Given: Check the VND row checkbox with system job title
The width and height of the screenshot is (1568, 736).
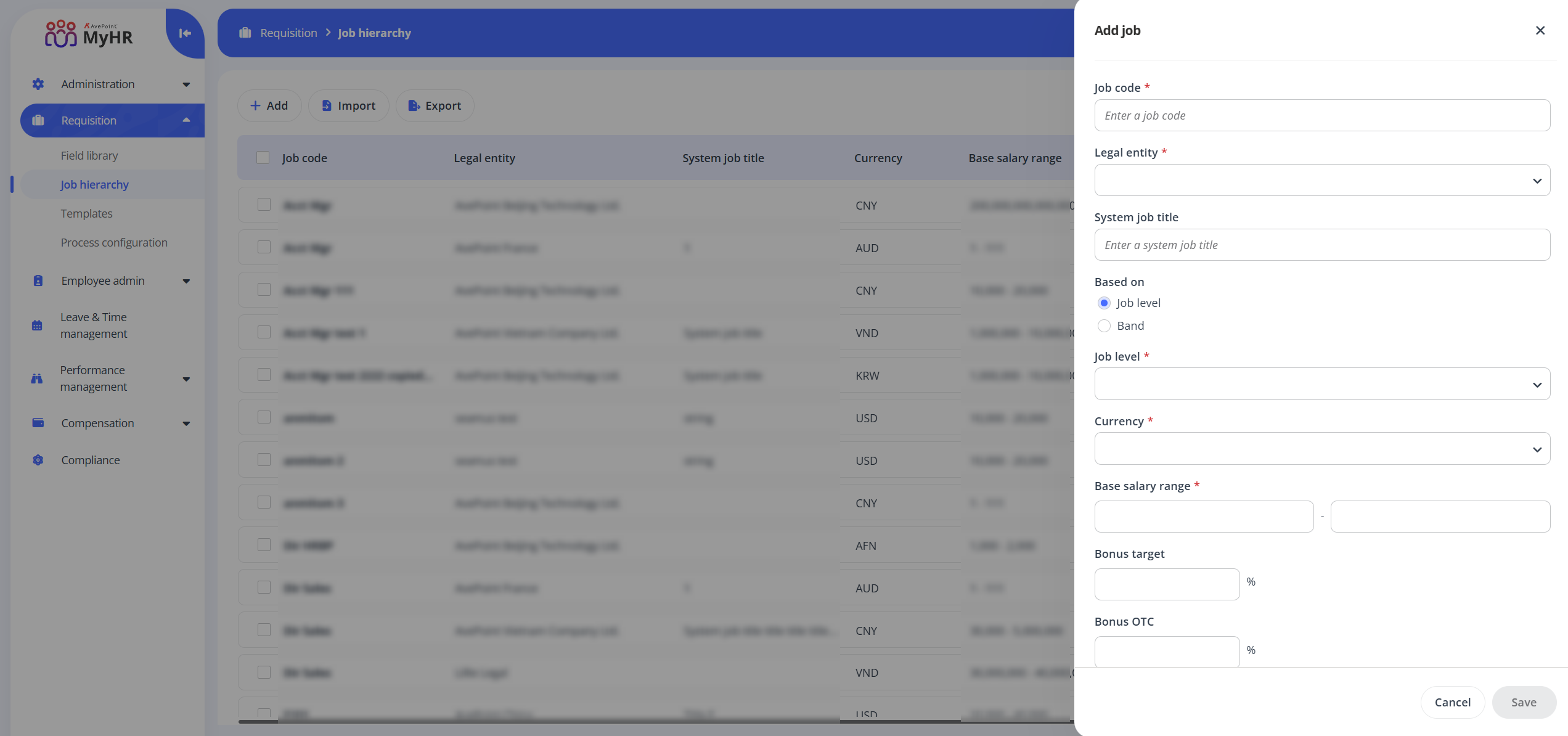Looking at the screenshot, I should (x=264, y=332).
